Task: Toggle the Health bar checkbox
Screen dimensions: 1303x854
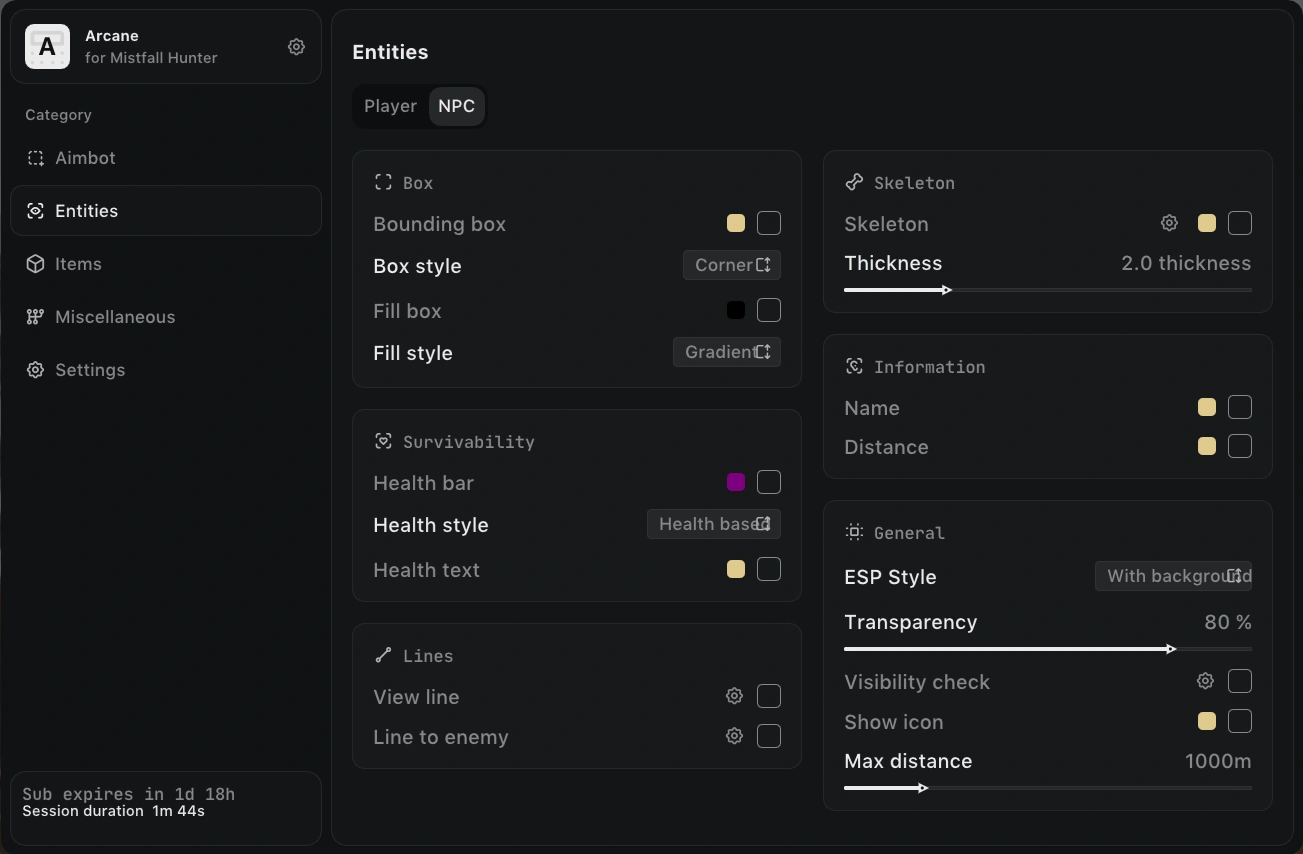Action: 769,482
